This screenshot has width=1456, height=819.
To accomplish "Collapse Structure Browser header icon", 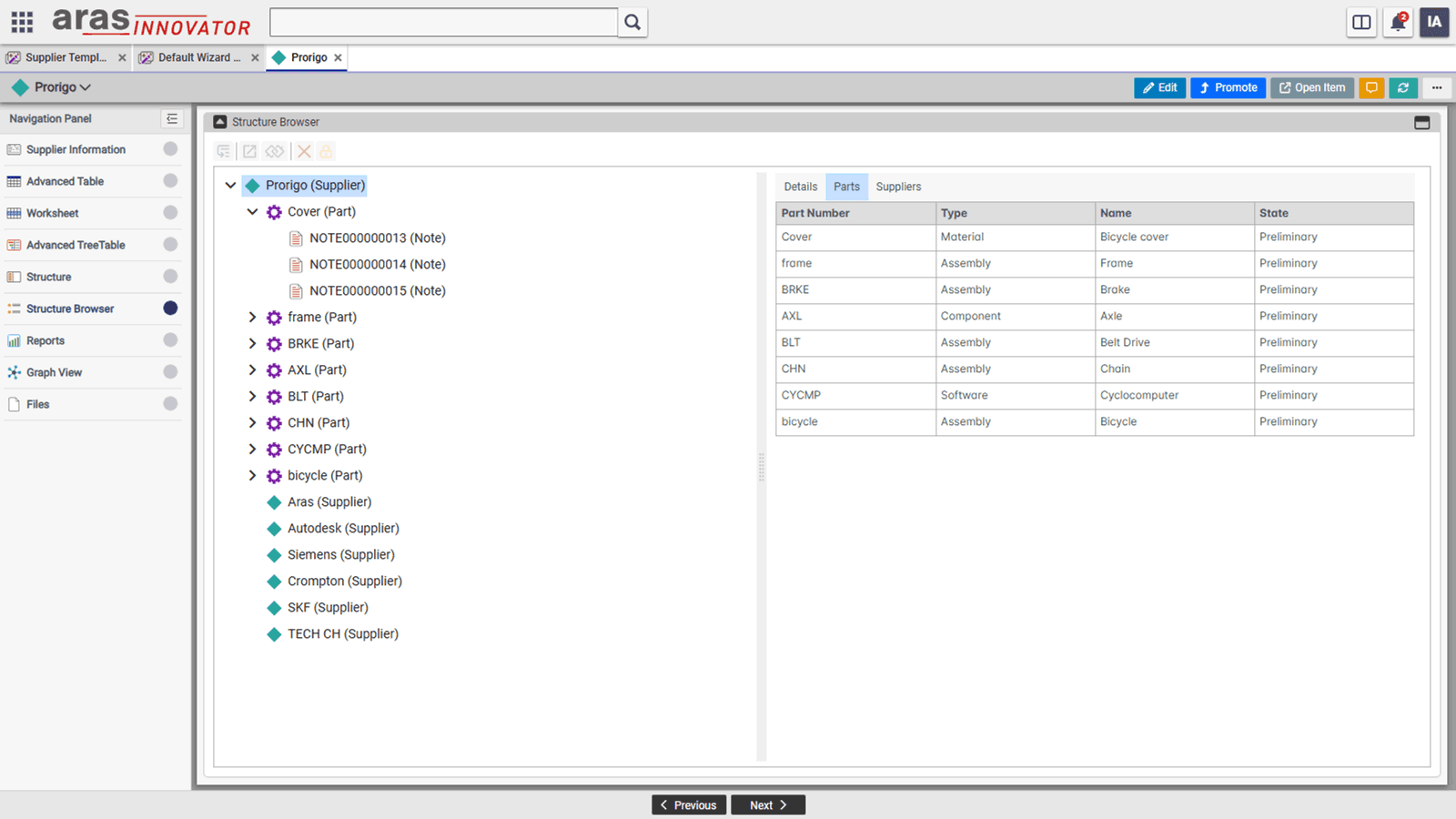I will coord(220,122).
